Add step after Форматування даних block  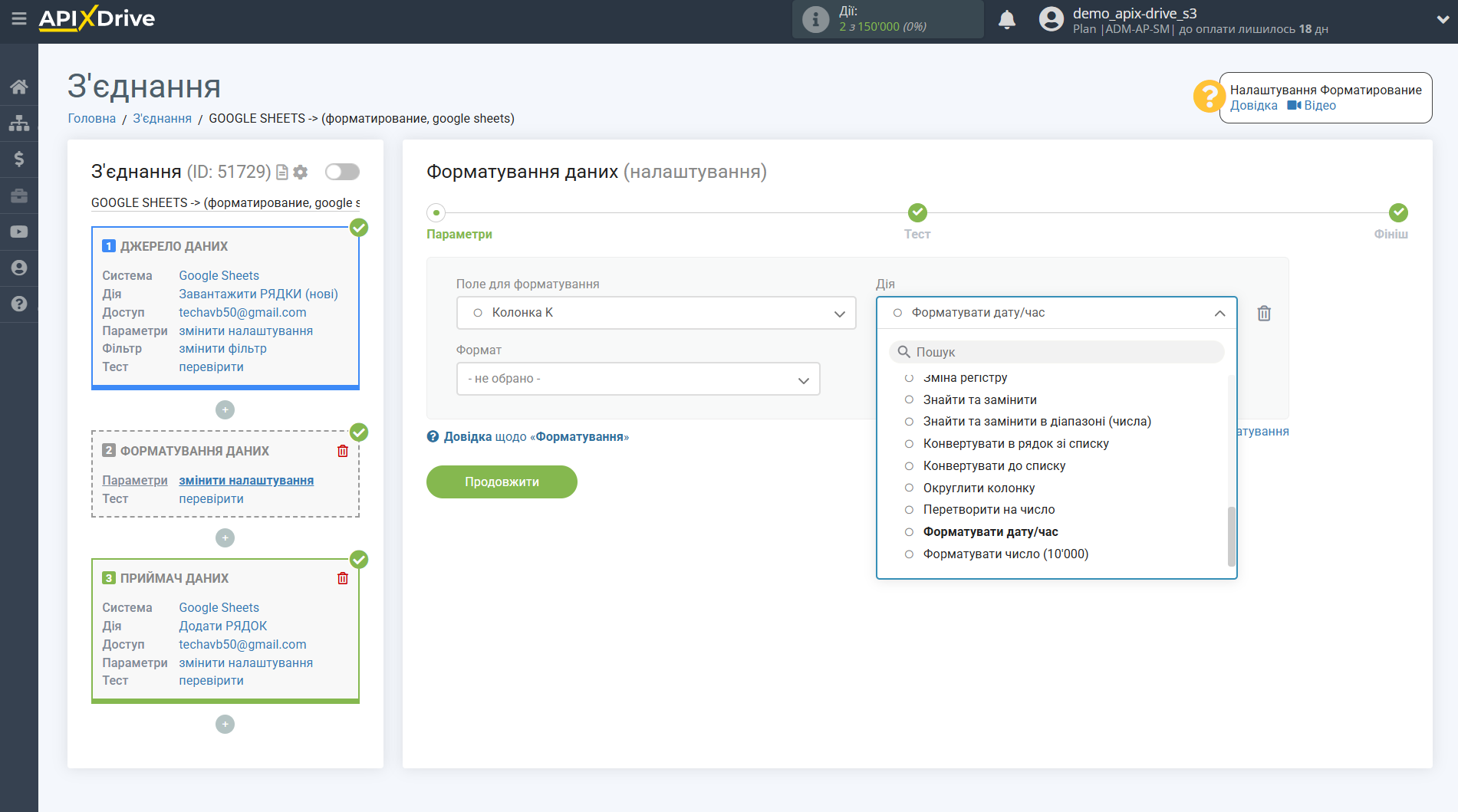225,538
